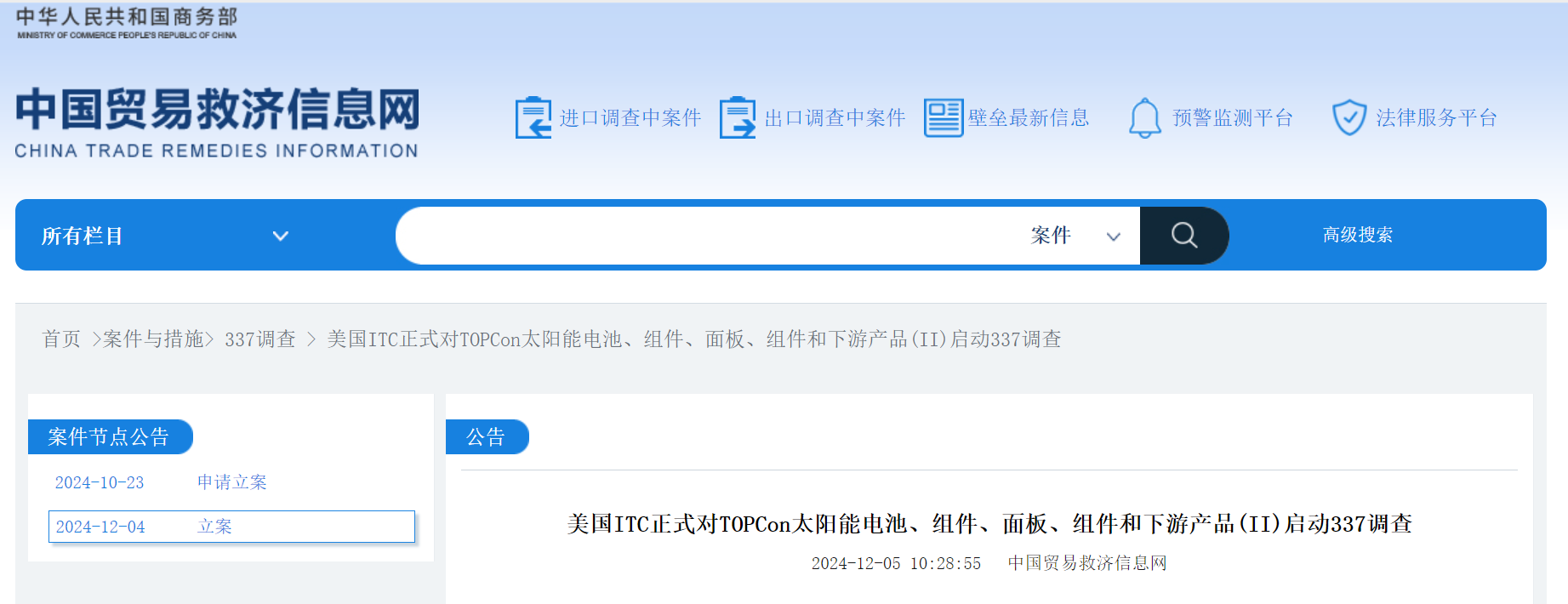Open 预警监测平台 navigation item
Image resolution: width=1568 pixels, height=604 pixels.
pyautogui.click(x=1232, y=117)
